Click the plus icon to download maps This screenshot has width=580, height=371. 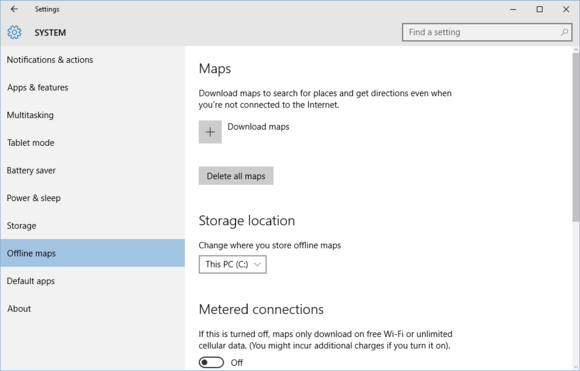click(210, 132)
